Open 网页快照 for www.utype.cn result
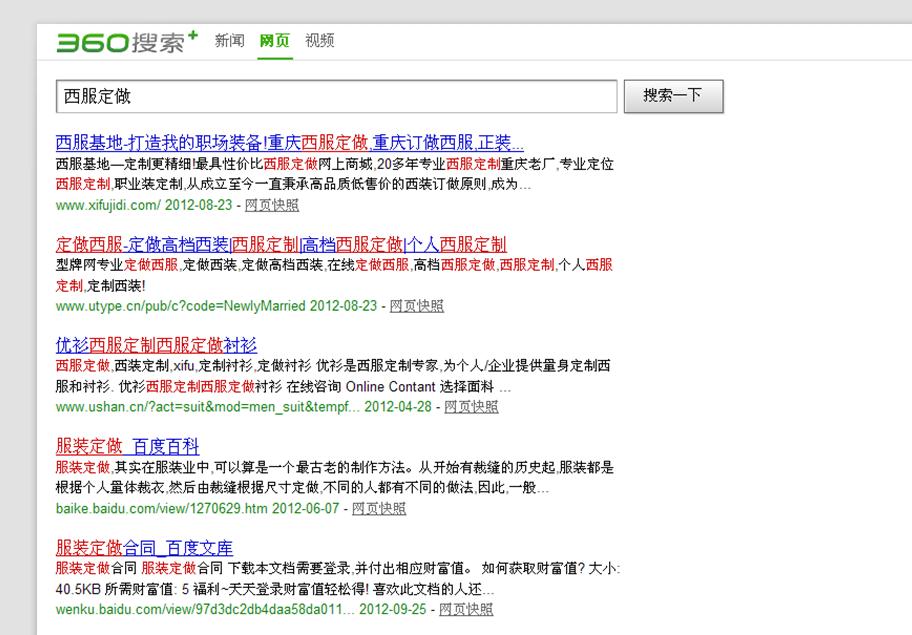This screenshot has height=635, width=912. tap(416, 306)
